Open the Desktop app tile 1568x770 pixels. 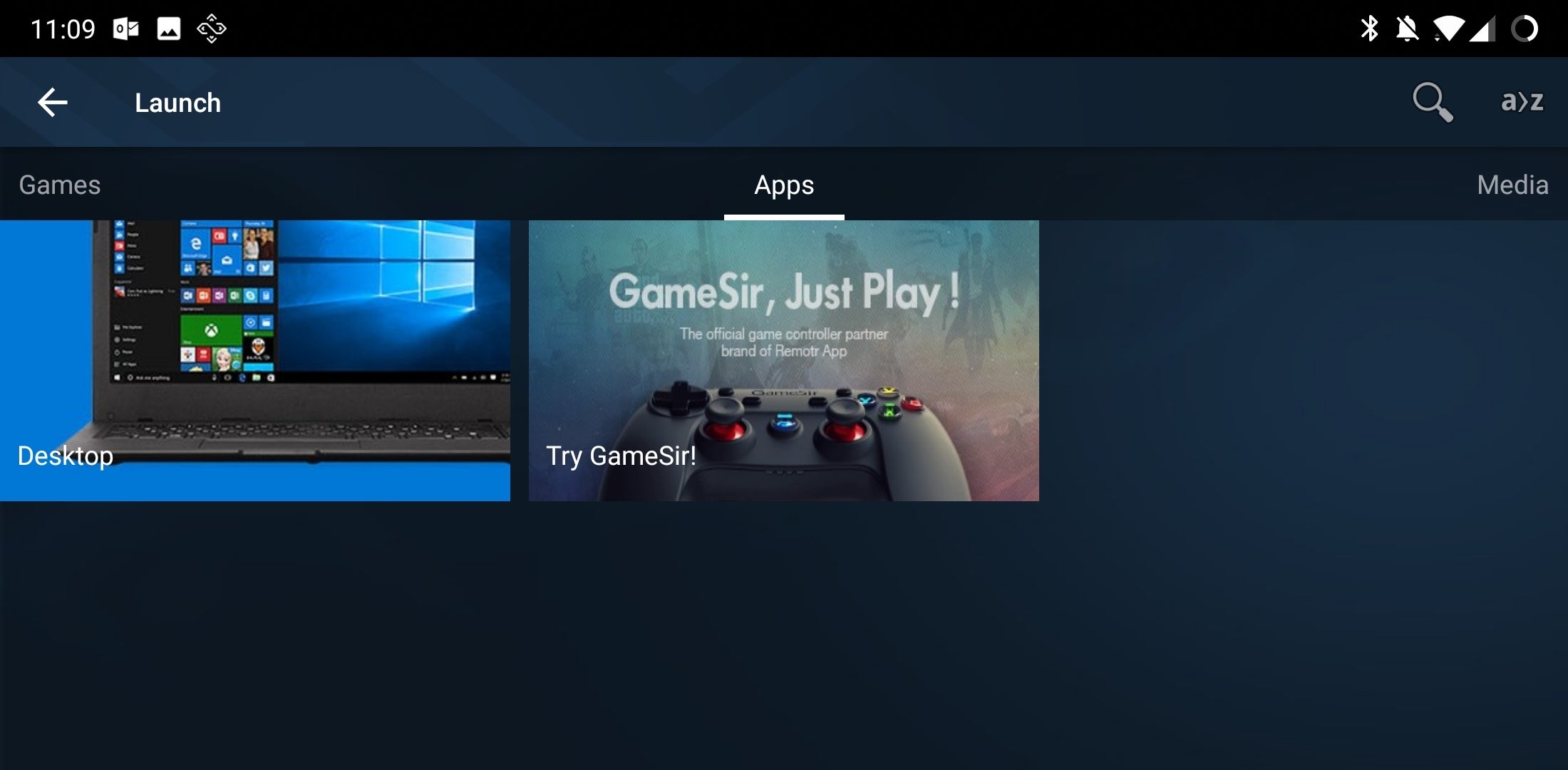pos(255,360)
